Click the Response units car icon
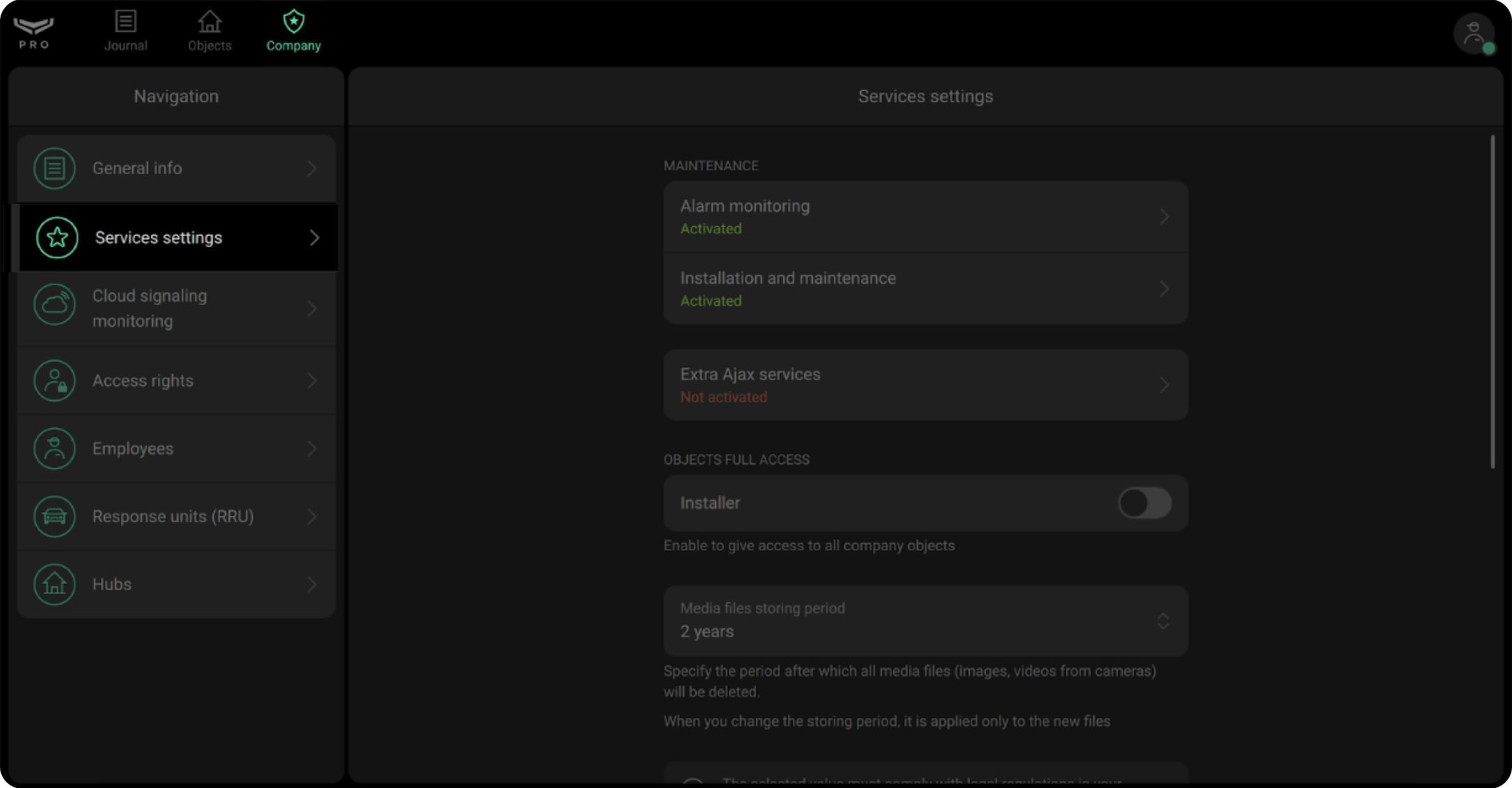1512x788 pixels. coord(54,517)
